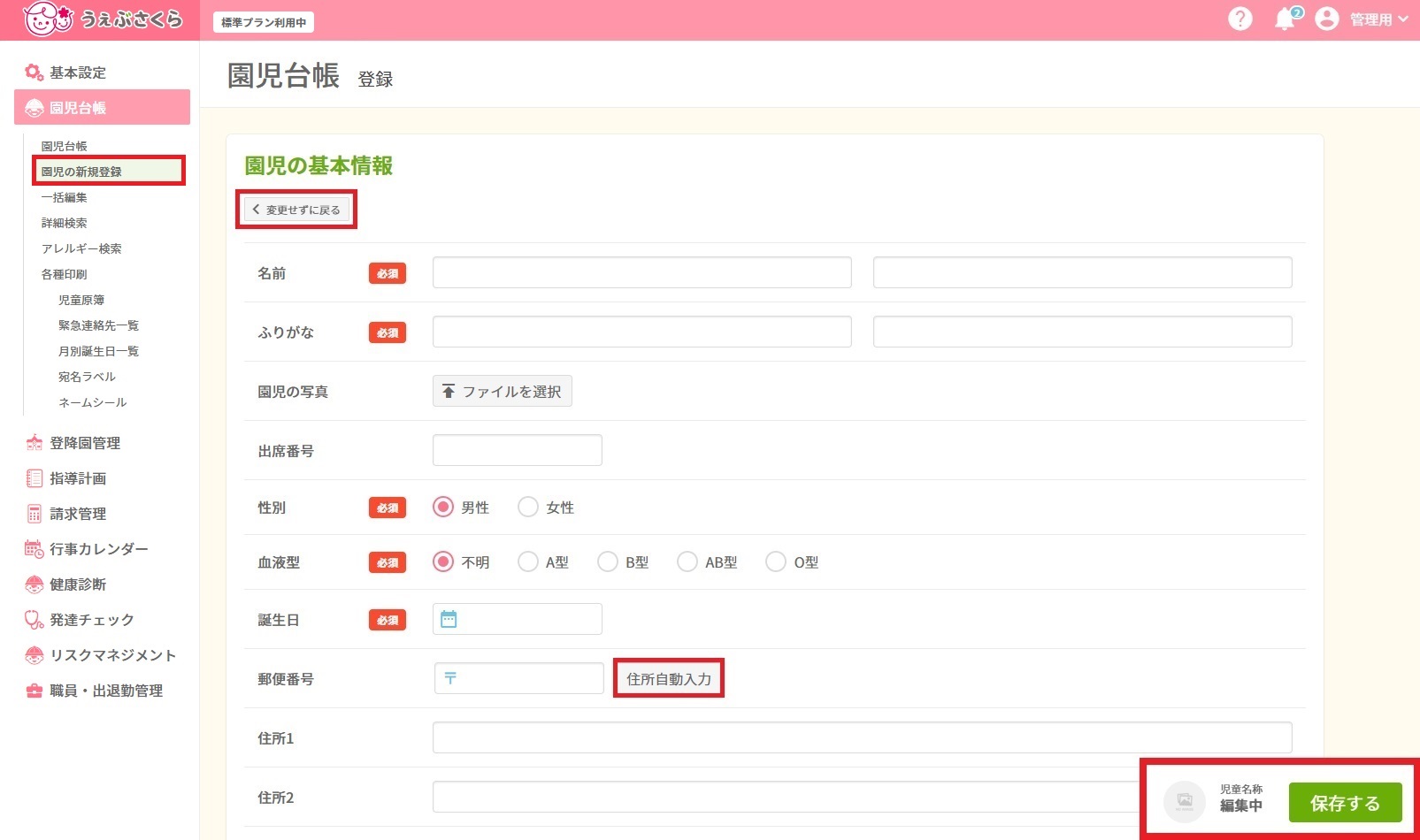Select O型 blood type radio
The image size is (1420, 840).
coord(776,561)
